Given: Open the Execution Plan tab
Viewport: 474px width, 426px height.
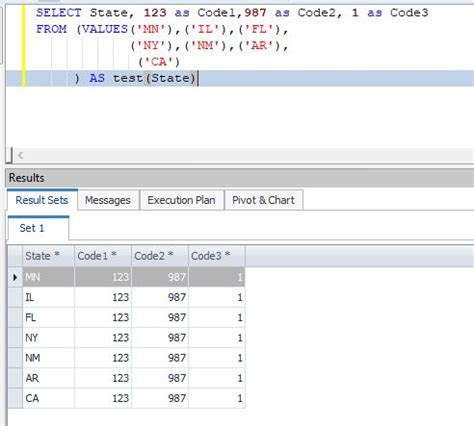Looking at the screenshot, I should point(182,200).
